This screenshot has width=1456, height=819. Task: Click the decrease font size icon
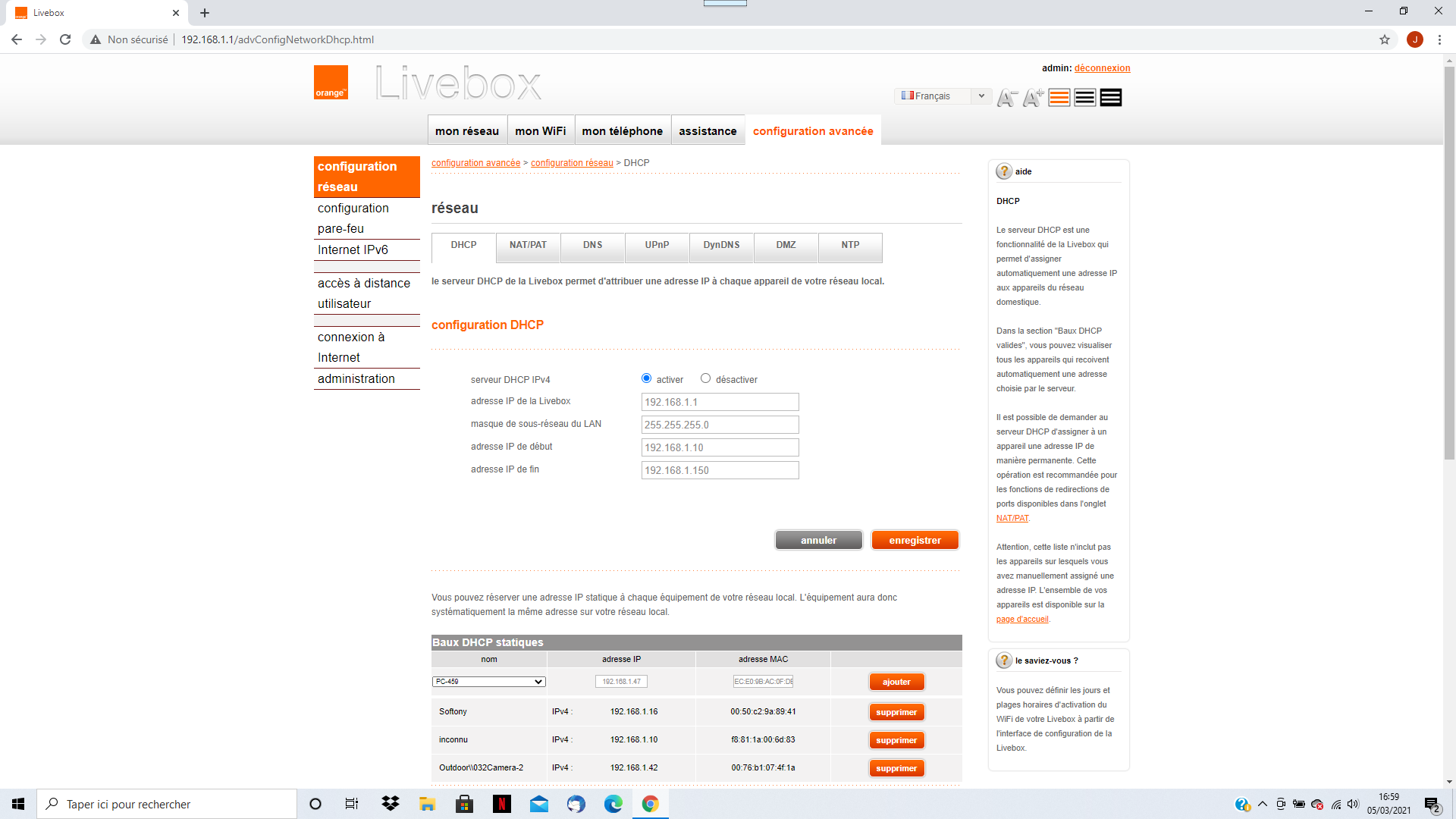[x=1006, y=97]
